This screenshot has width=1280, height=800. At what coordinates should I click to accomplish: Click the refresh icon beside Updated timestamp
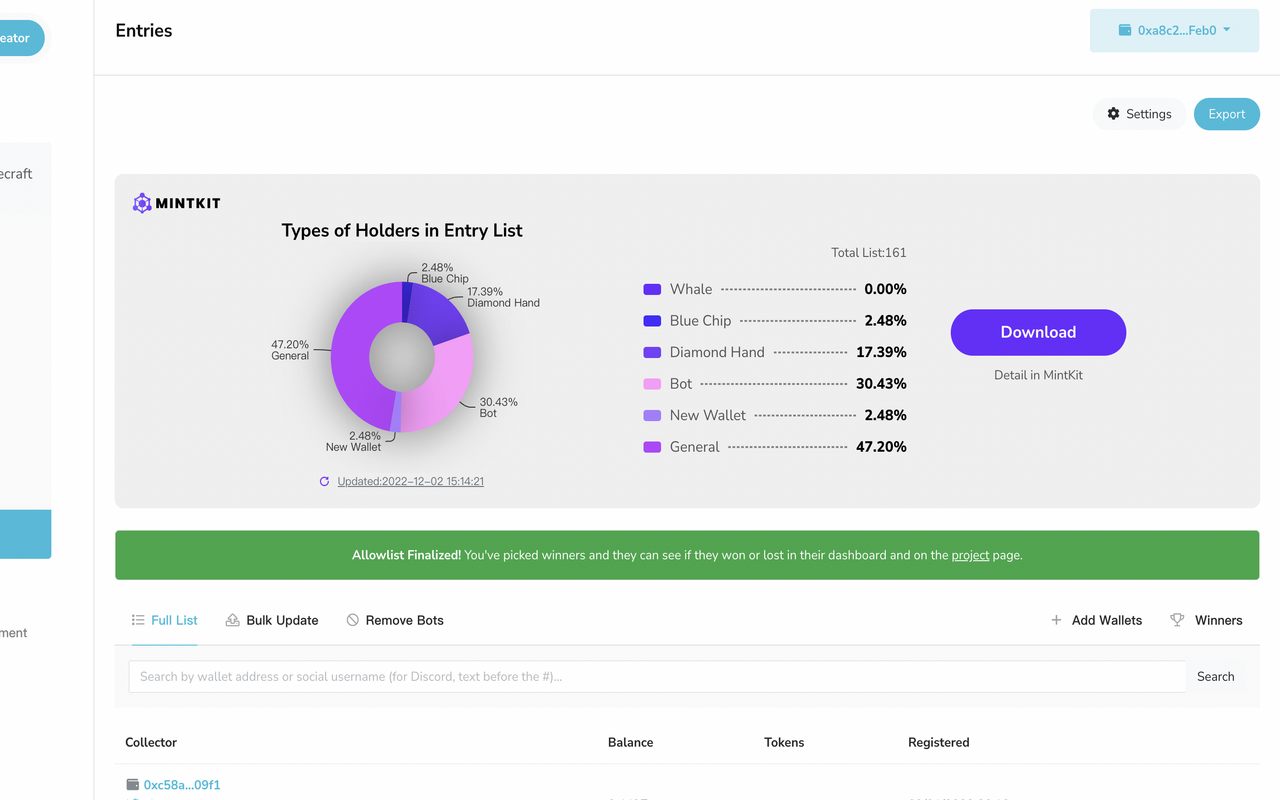click(324, 482)
